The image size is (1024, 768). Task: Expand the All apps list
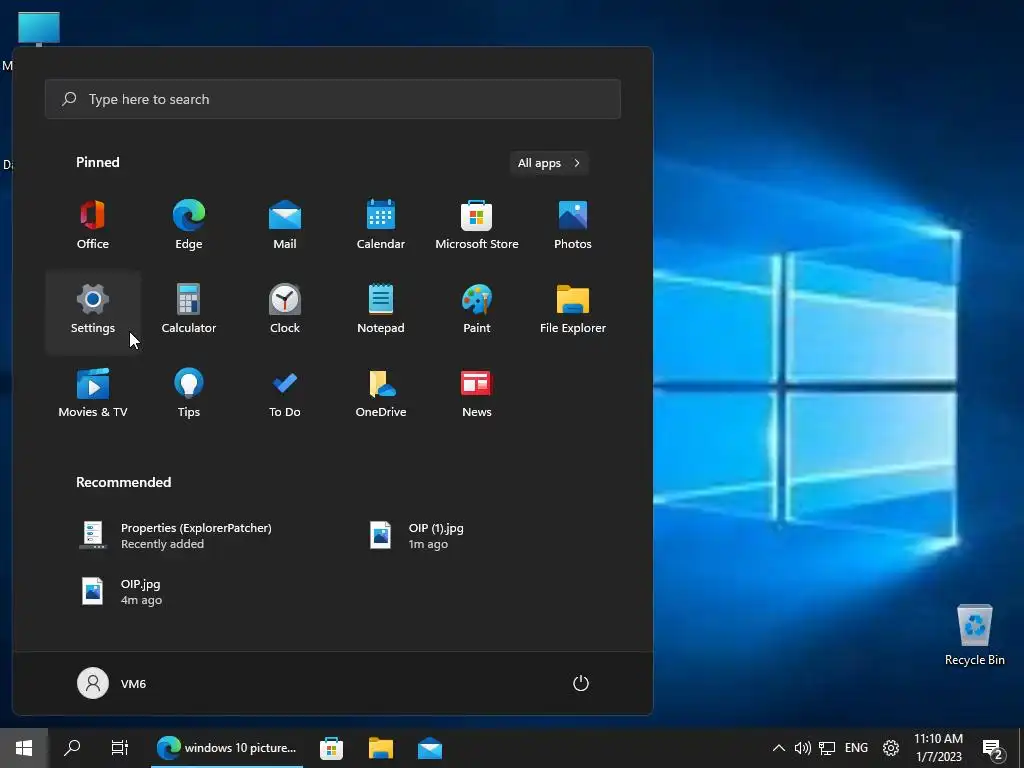(549, 163)
